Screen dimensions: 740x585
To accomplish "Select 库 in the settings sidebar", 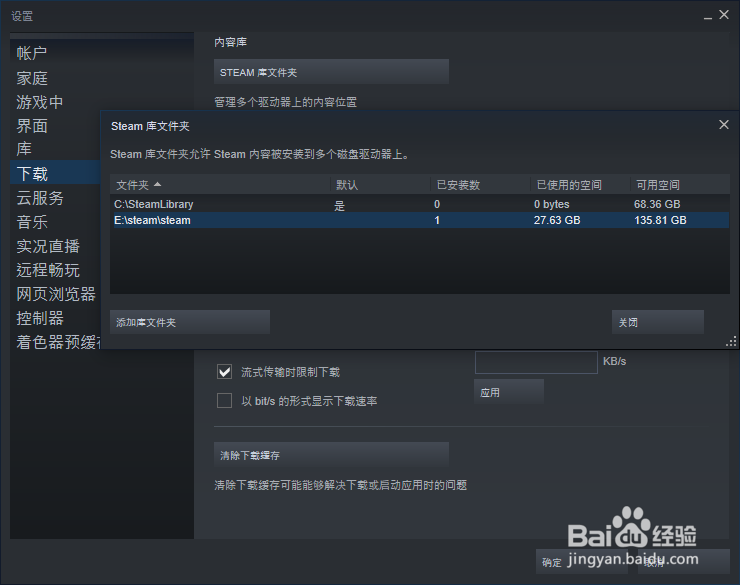I will pos(24,149).
